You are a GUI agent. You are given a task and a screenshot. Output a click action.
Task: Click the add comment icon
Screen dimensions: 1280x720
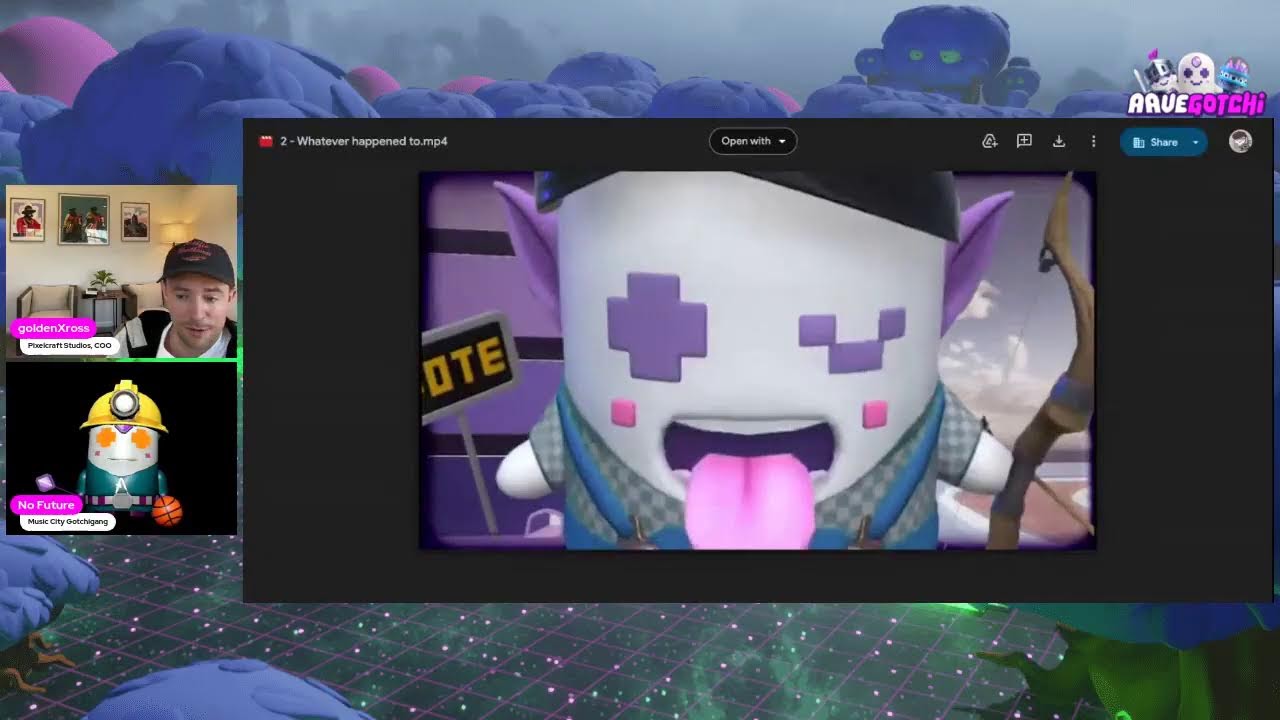pos(1024,142)
